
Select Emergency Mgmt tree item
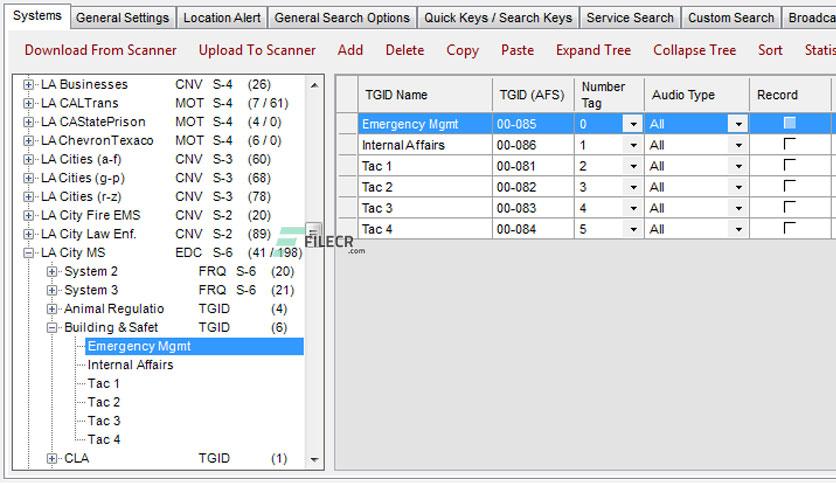[x=194, y=346]
